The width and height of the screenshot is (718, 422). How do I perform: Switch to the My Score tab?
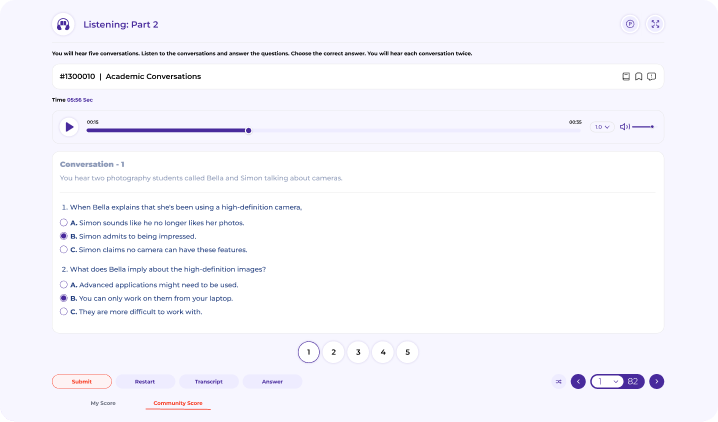(x=104, y=403)
